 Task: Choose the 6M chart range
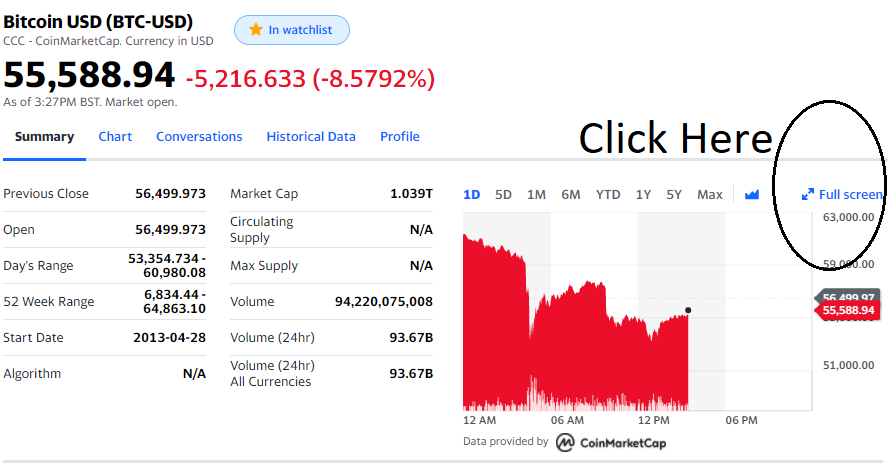[x=570, y=194]
